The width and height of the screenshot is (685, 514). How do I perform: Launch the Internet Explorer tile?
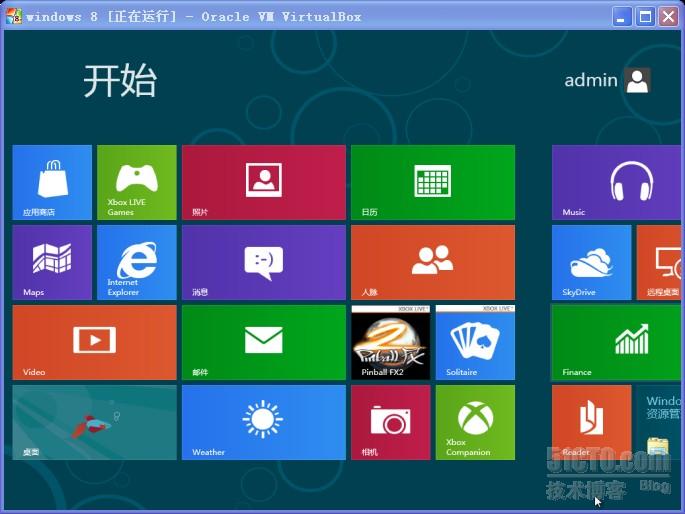[137, 262]
